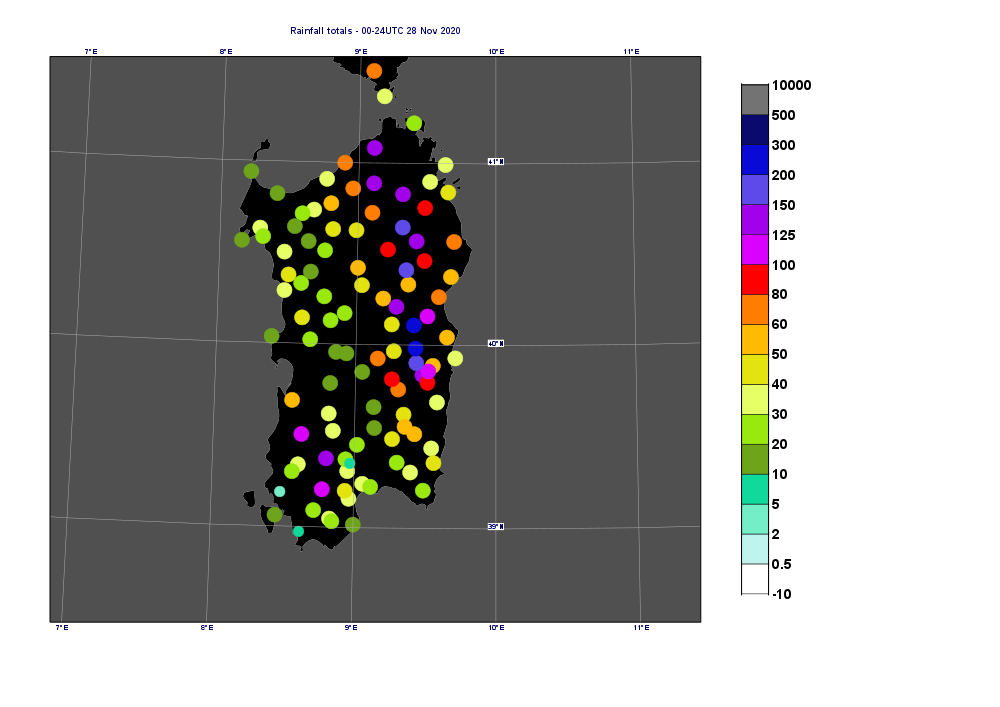Click the '-10' legend label
This screenshot has height=707, width=1000.
click(x=781, y=594)
